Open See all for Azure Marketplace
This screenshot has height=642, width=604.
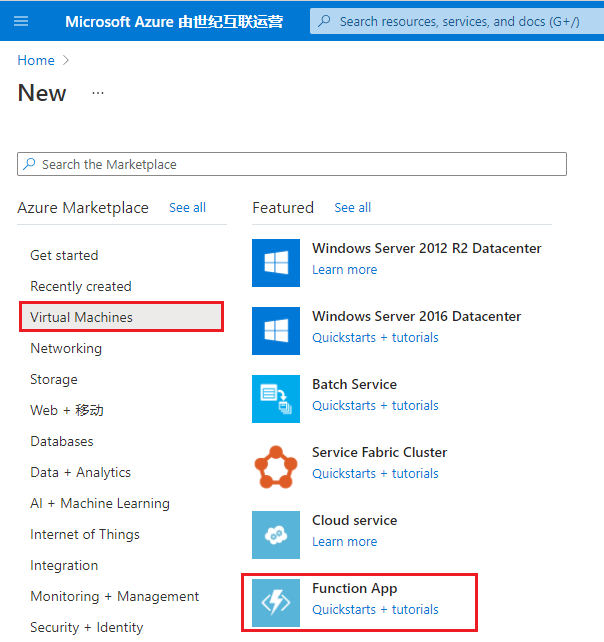[x=187, y=208]
